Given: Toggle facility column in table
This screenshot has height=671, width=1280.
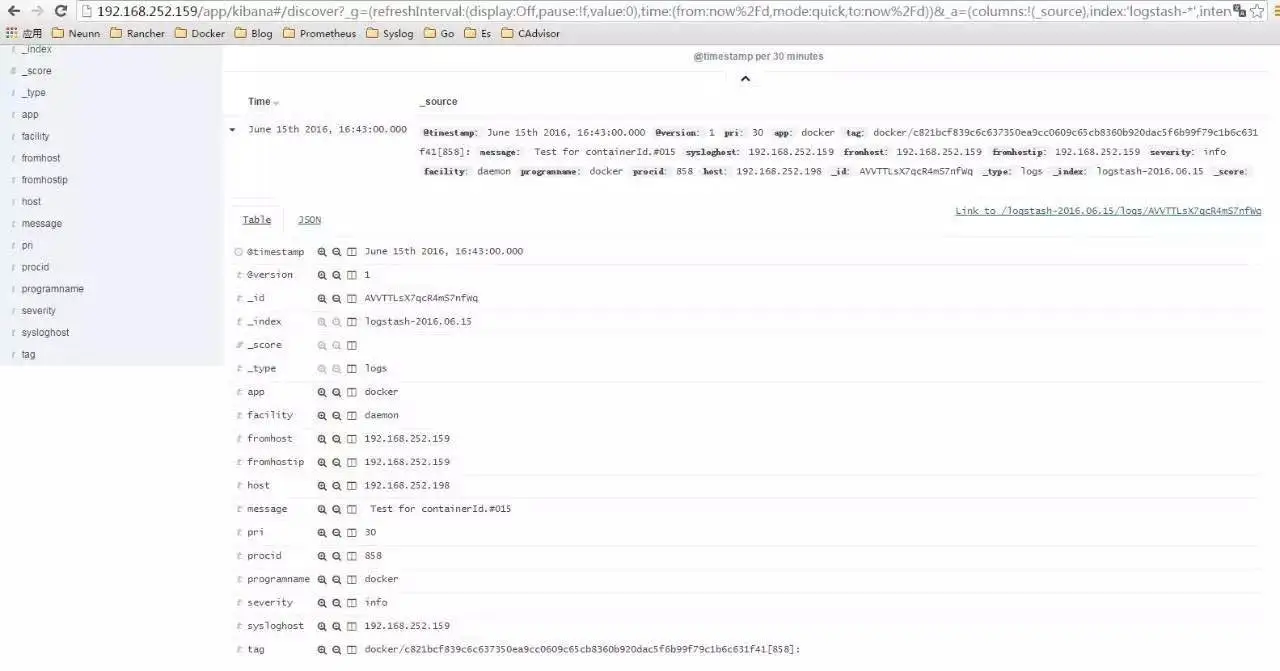Looking at the screenshot, I should 352,415.
